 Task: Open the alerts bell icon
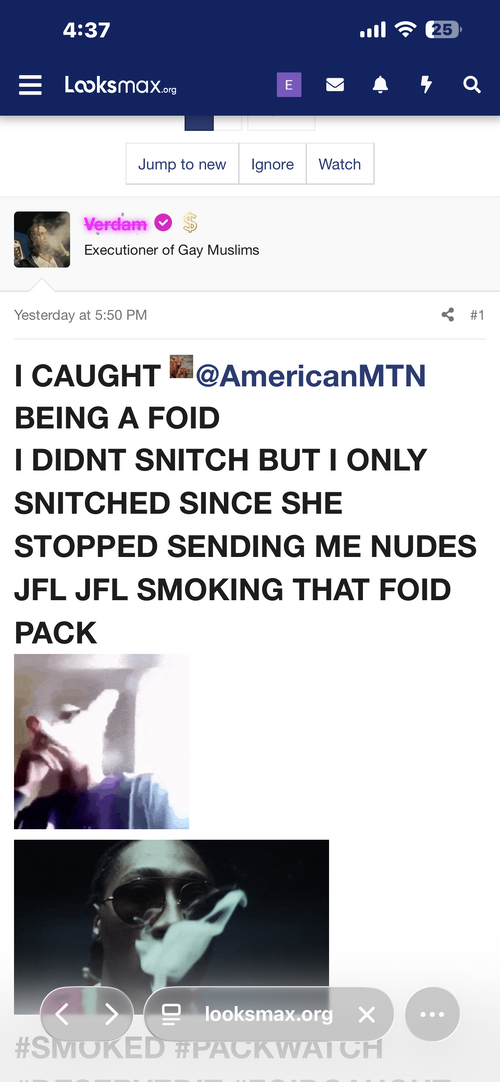(380, 85)
